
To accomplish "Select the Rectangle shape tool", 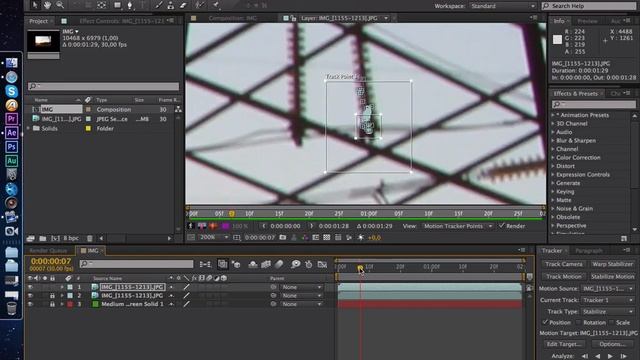I will [x=117, y=5].
